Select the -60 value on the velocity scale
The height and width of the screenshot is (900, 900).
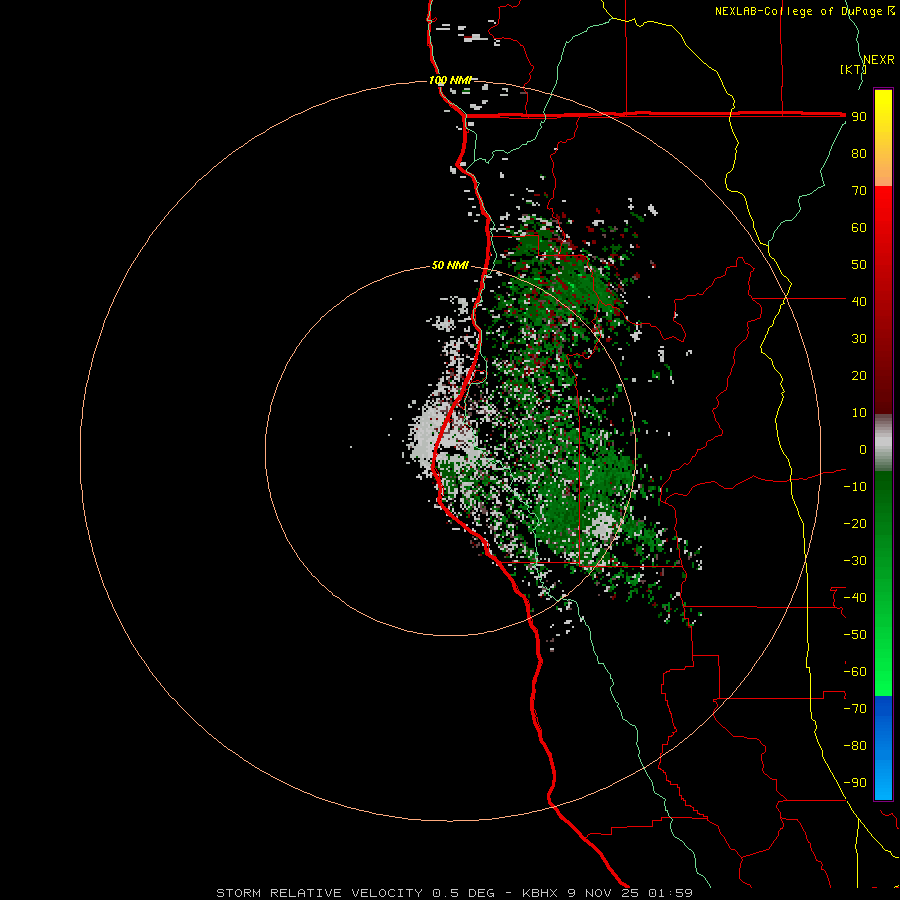855,672
